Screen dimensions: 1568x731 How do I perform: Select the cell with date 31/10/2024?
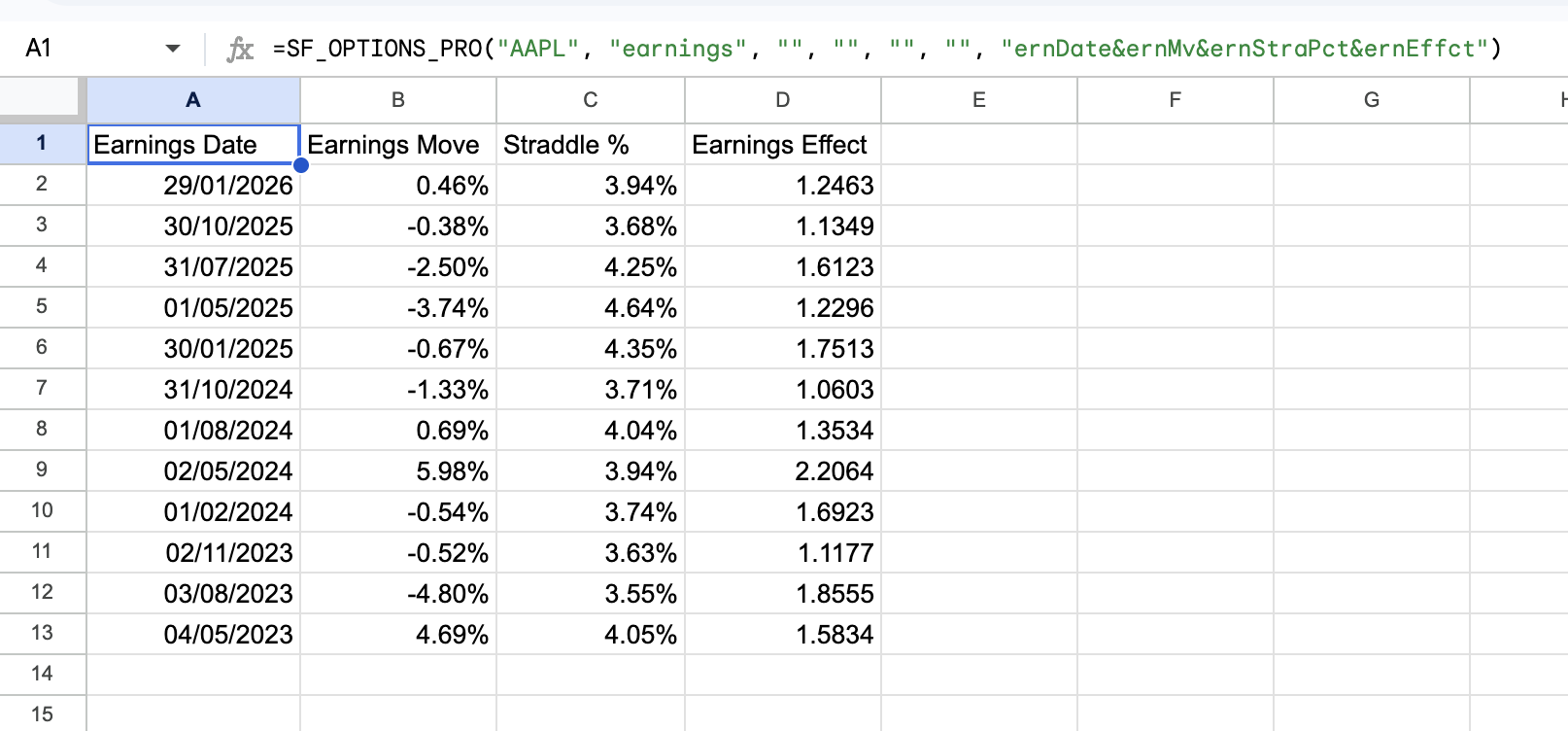193,389
